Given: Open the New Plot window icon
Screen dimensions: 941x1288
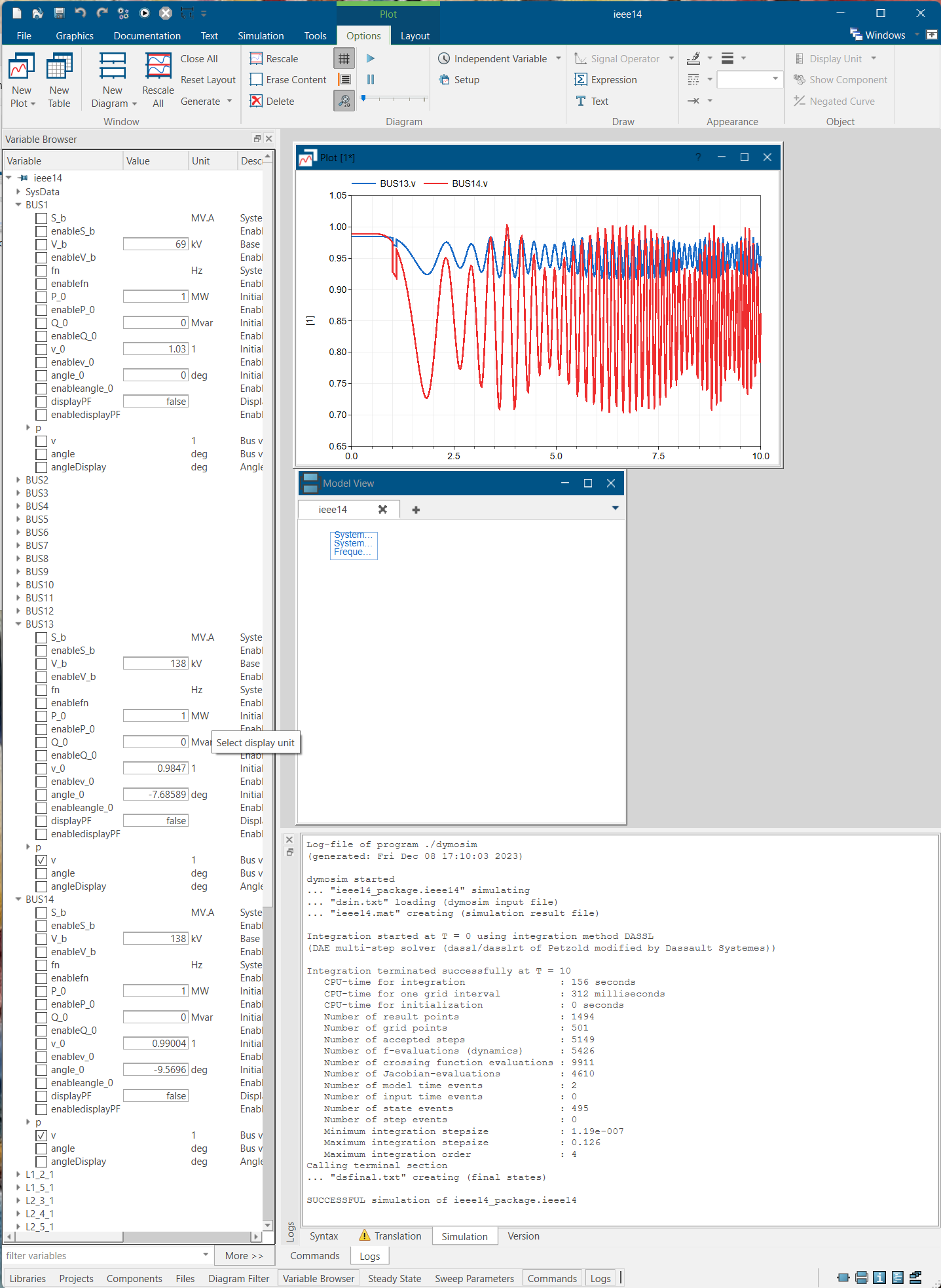Looking at the screenshot, I should click(22, 67).
